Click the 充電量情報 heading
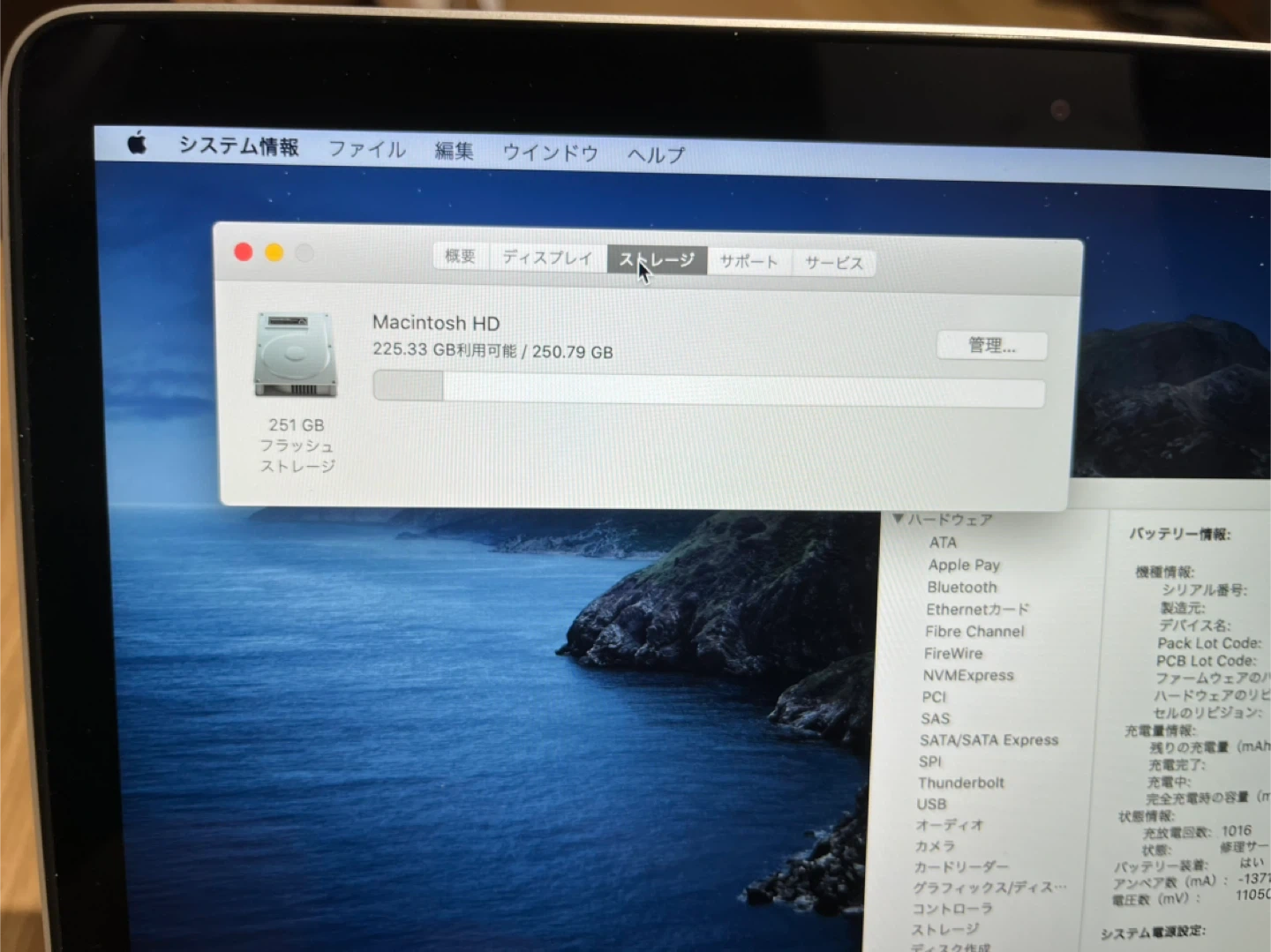Viewport: 1271px width, 952px height. tap(1160, 731)
